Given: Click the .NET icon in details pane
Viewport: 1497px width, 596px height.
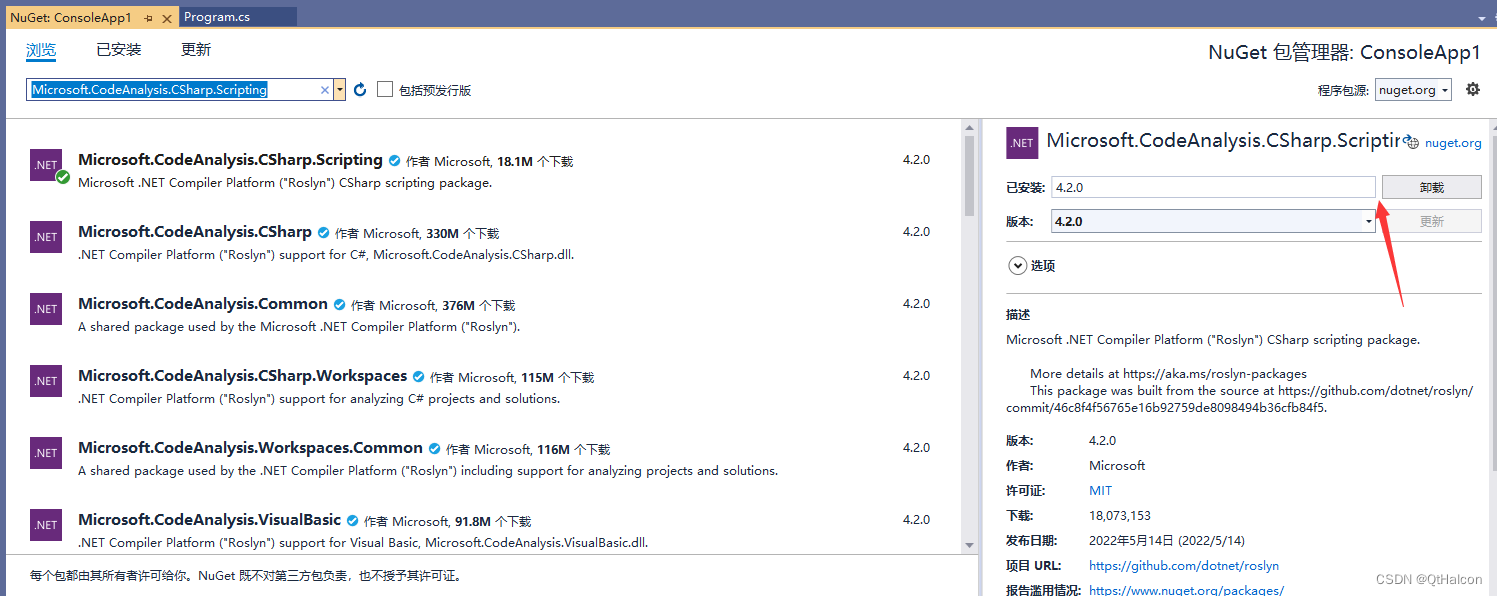Looking at the screenshot, I should tap(1022, 143).
